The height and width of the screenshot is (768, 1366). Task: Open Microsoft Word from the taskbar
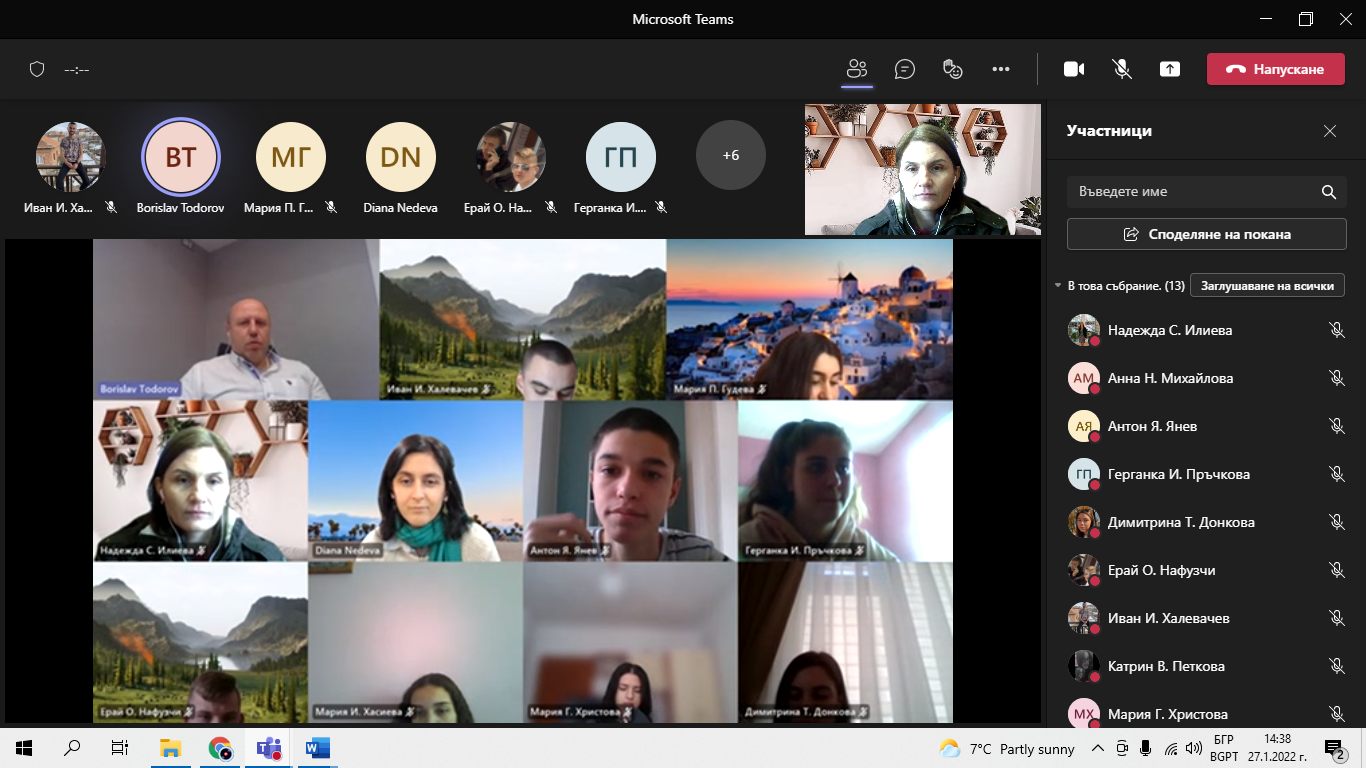[x=317, y=748]
